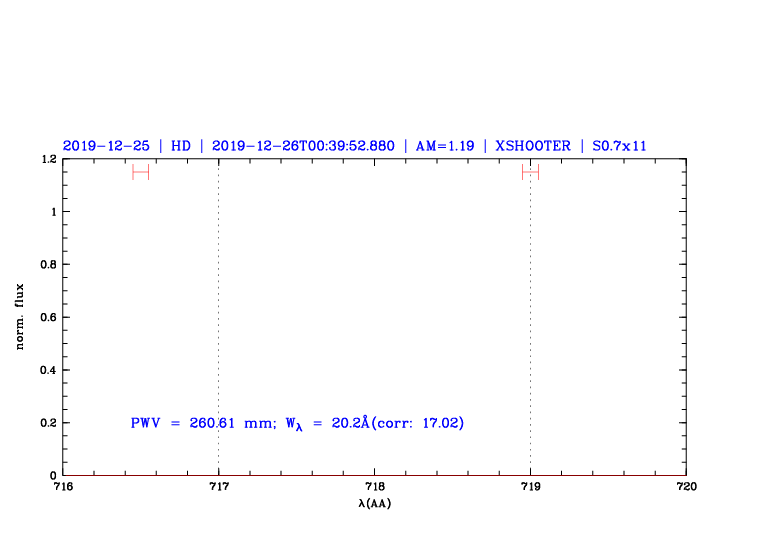Click the right red range marker near 719
The width and height of the screenshot is (782, 542).
[x=530, y=172]
